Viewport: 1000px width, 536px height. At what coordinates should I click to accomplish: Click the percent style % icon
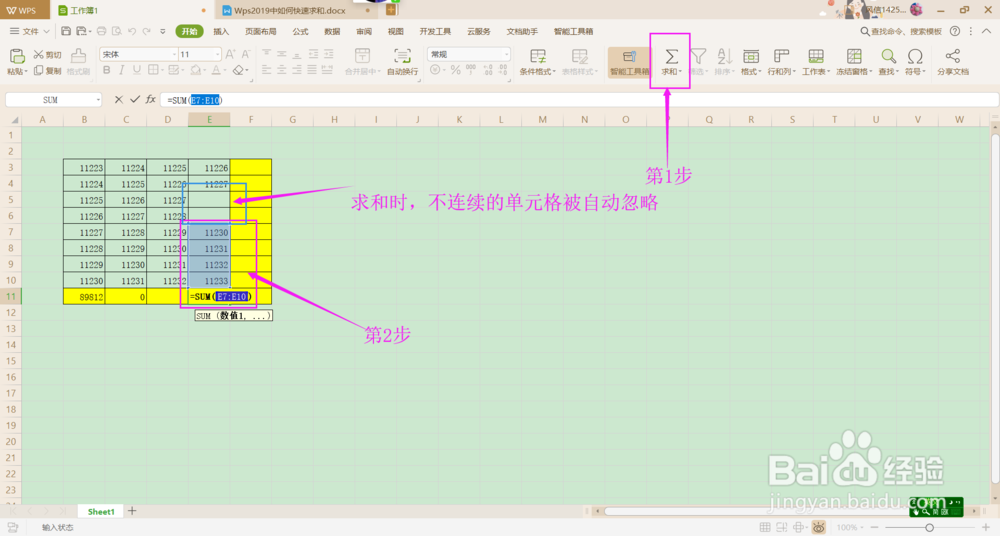tap(455, 70)
